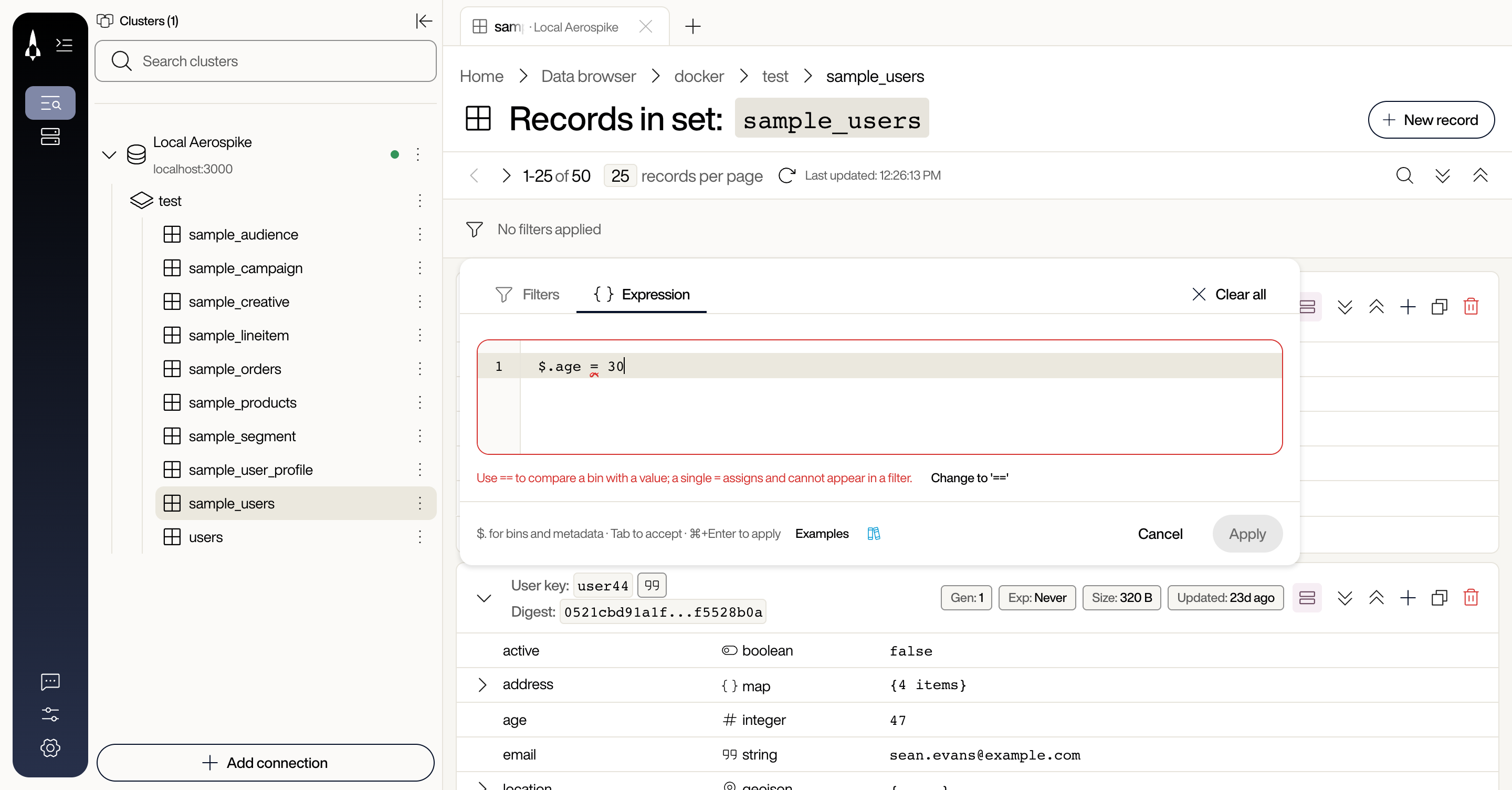
Task: Open the settings gear icon
Action: click(x=50, y=747)
